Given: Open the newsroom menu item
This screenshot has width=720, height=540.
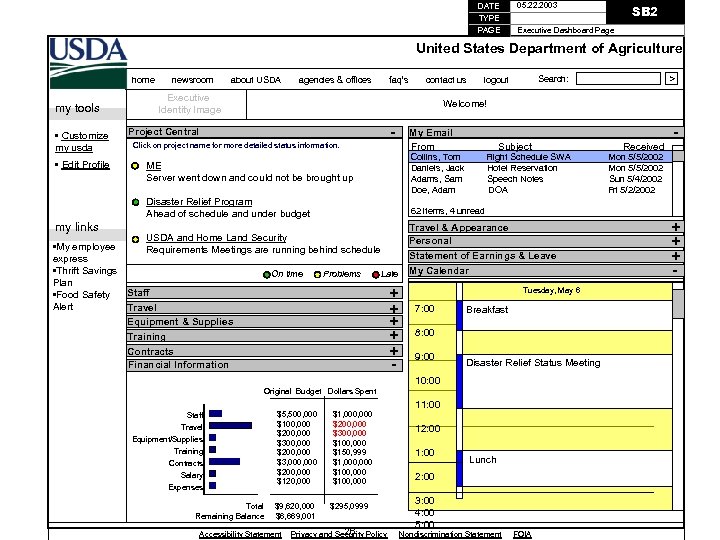Looking at the screenshot, I should tap(192, 80).
